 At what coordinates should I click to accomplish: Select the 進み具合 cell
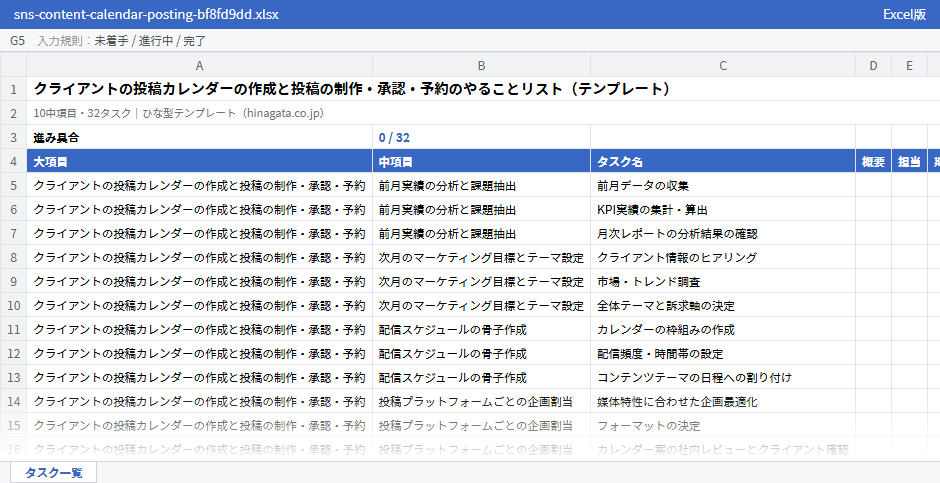tap(200, 137)
